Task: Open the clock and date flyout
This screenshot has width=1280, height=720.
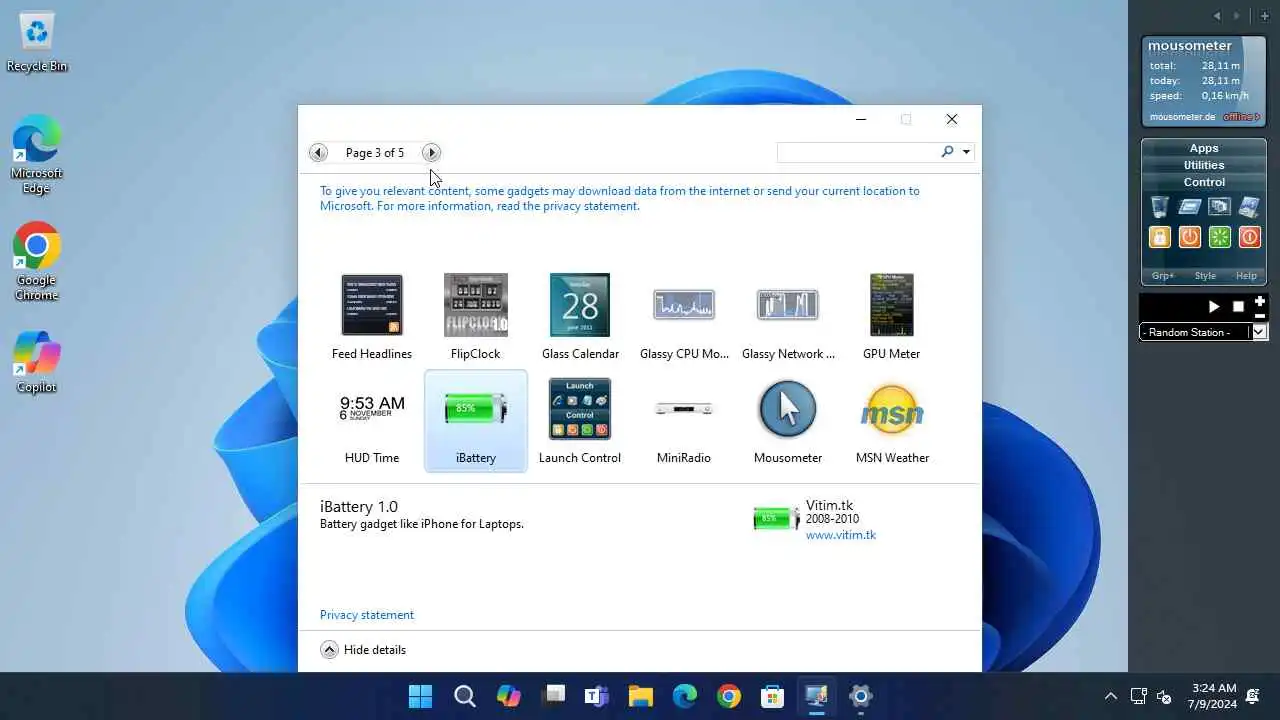Action: click(1212, 696)
